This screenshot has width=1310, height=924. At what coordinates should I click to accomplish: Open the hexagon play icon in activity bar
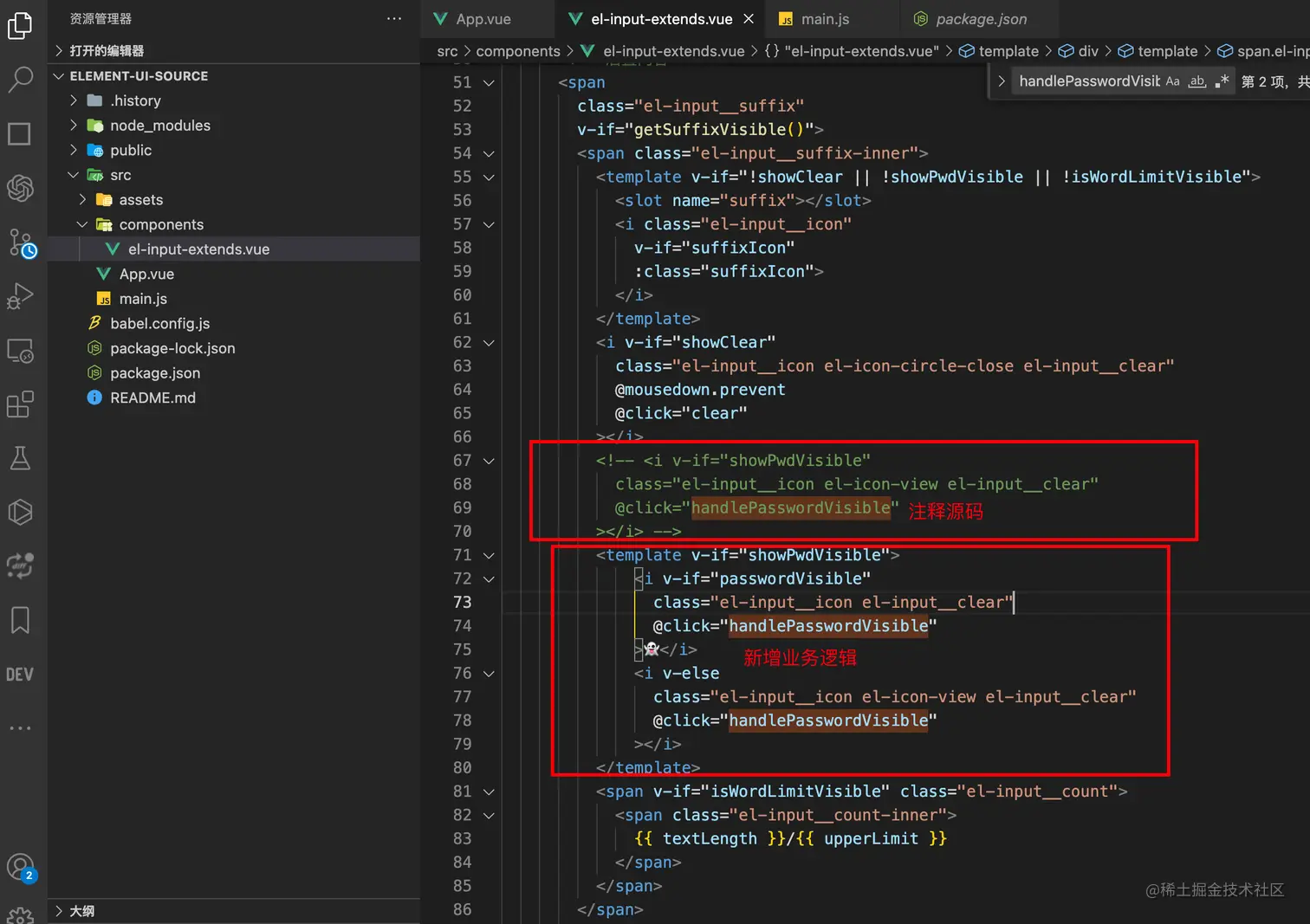[20, 512]
